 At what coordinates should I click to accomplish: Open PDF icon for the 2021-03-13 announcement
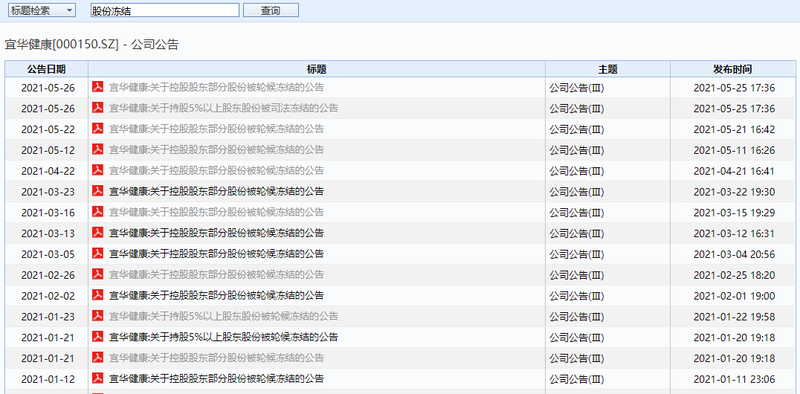tap(97, 233)
